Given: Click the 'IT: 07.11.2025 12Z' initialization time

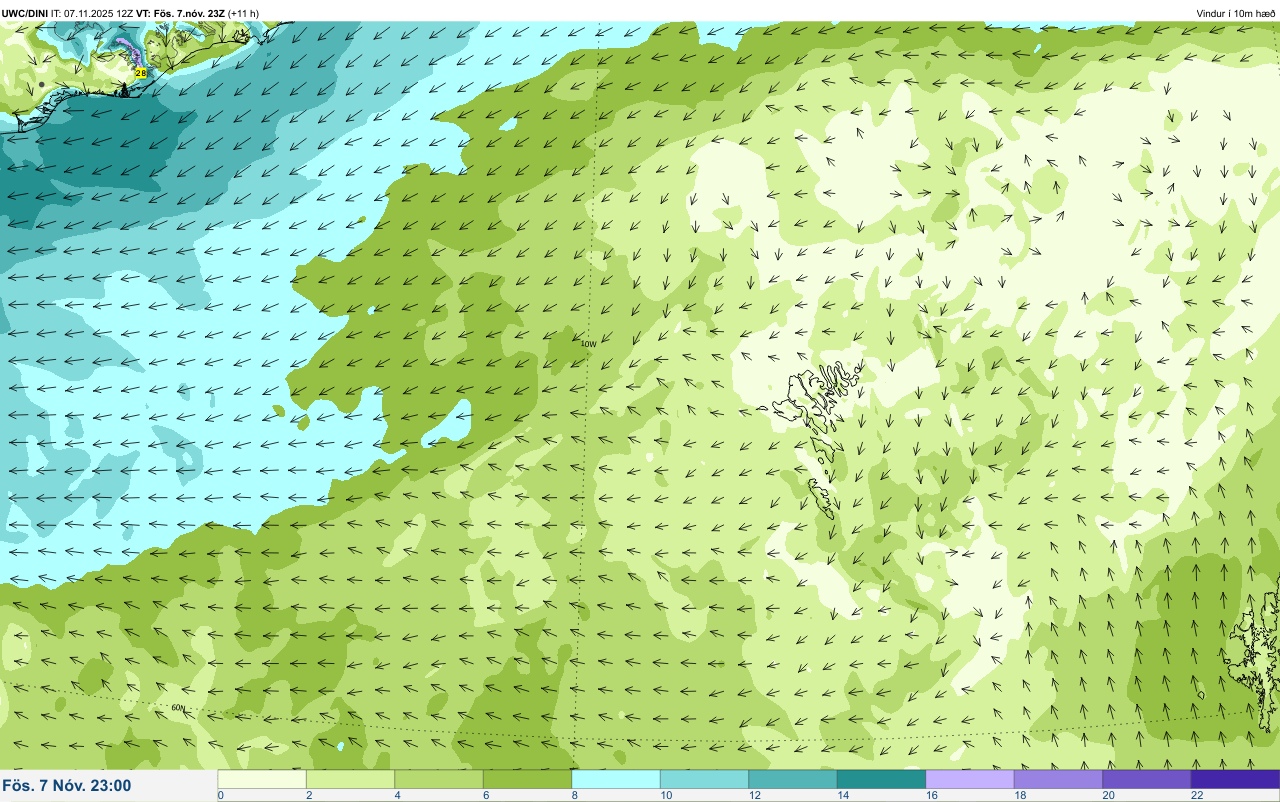Looking at the screenshot, I should coord(91,13).
